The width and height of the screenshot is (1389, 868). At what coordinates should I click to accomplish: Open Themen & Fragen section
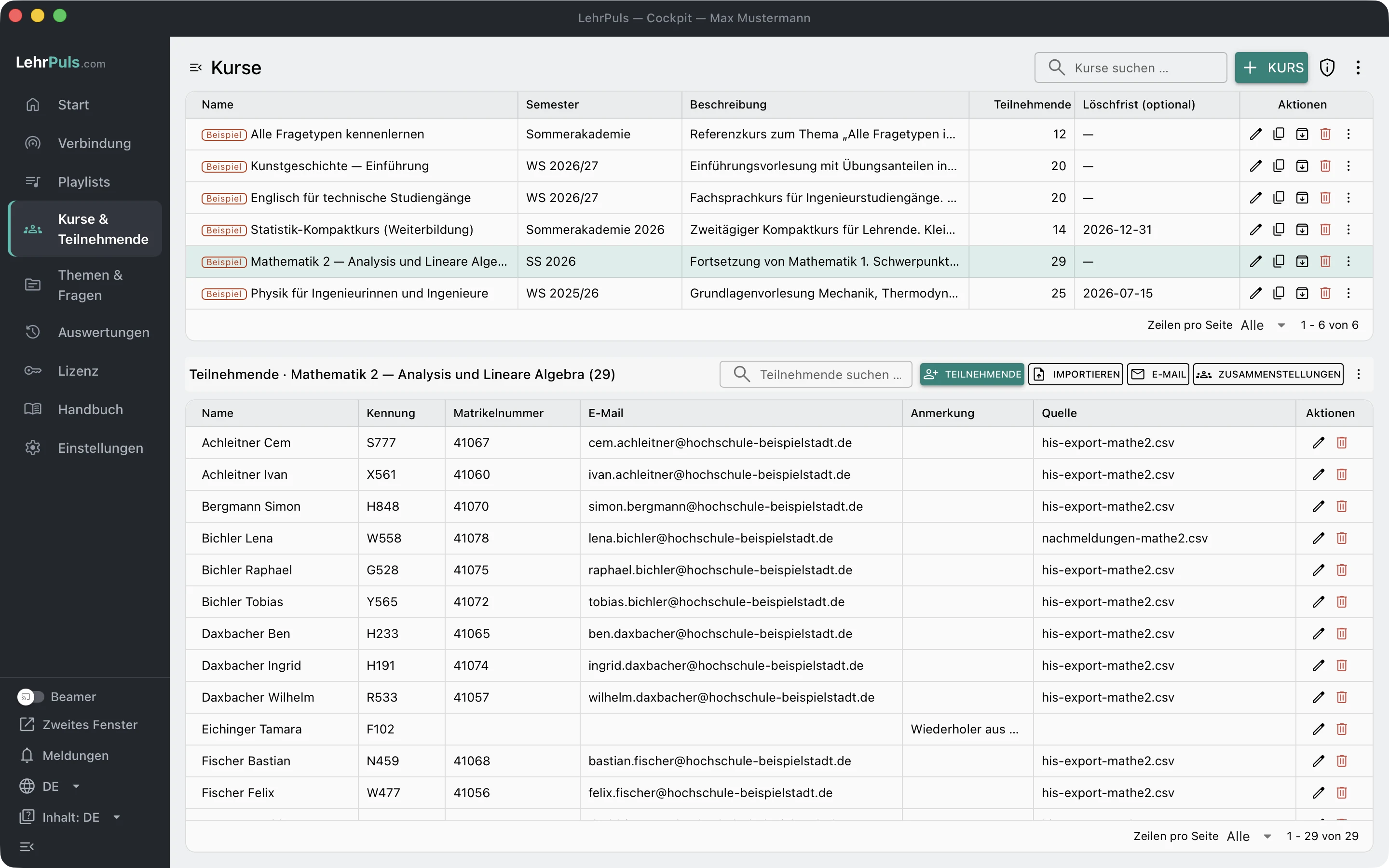pos(85,285)
